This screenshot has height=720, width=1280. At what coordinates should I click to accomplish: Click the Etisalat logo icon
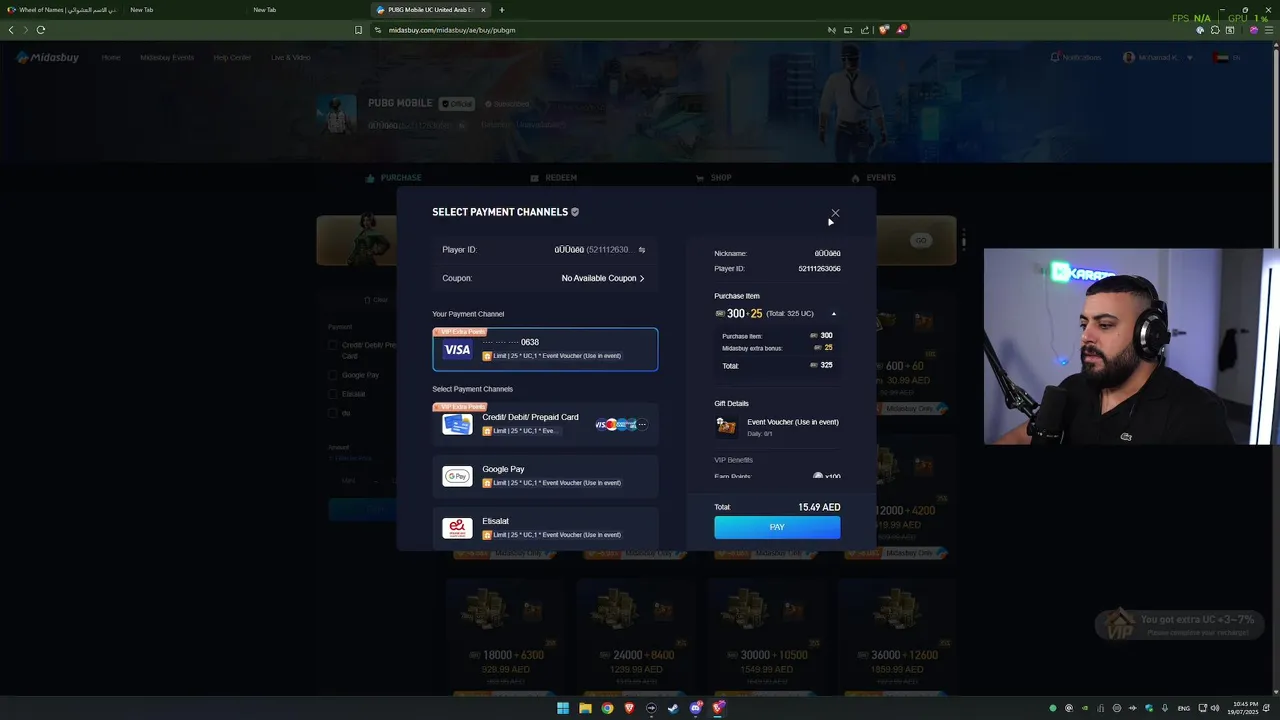(457, 527)
